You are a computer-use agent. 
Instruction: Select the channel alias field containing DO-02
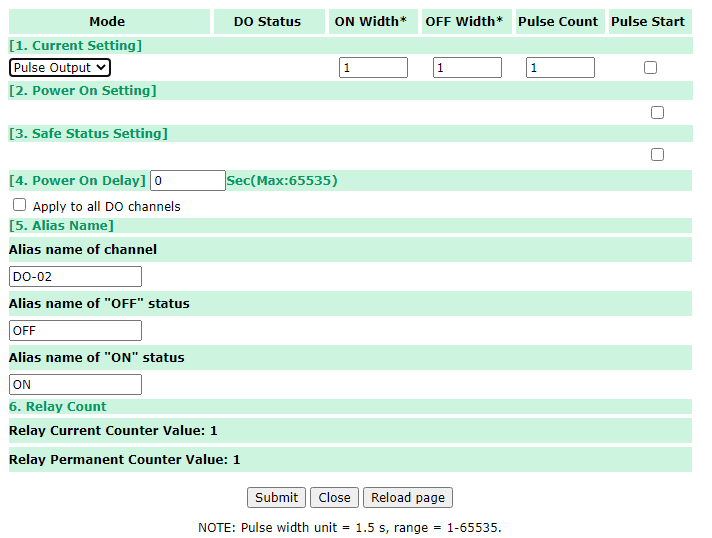pos(75,277)
